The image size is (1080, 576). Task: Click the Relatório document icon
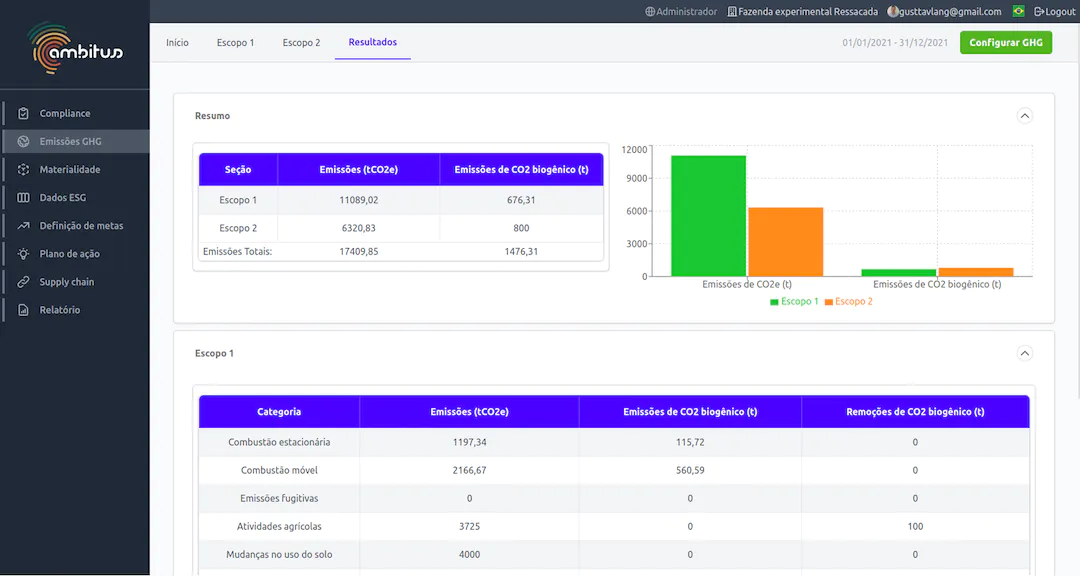point(24,310)
